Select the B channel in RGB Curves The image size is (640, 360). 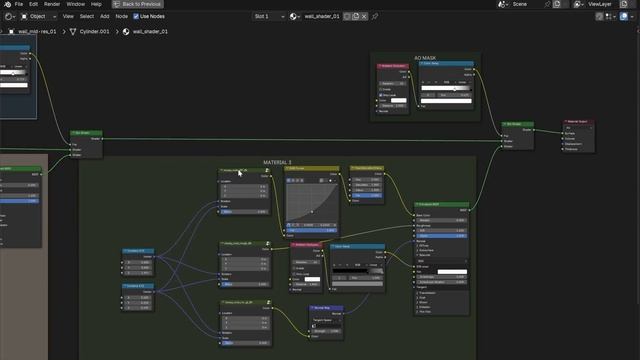tap(302, 180)
